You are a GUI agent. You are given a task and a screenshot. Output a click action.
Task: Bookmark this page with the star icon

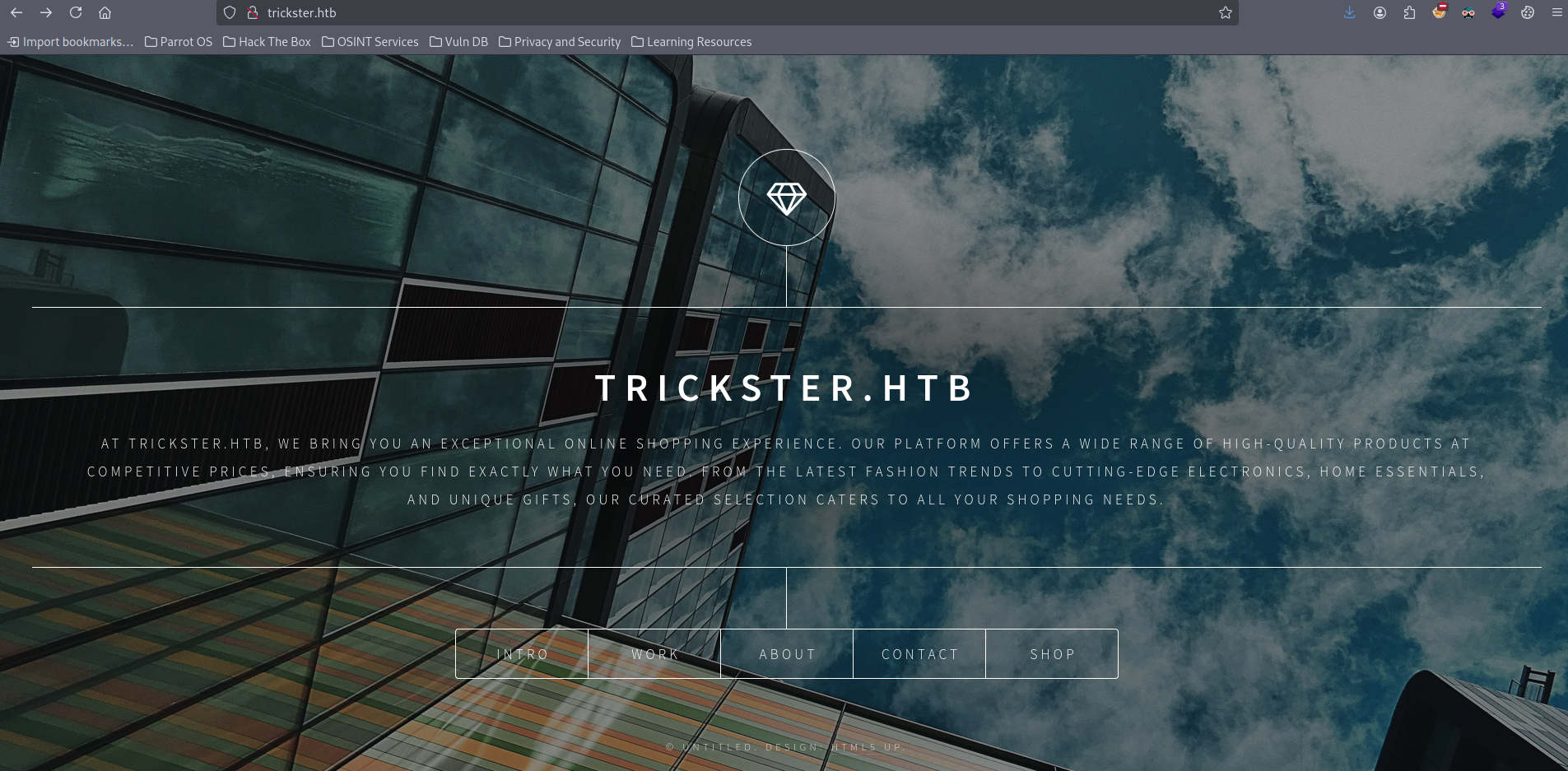coord(1225,12)
